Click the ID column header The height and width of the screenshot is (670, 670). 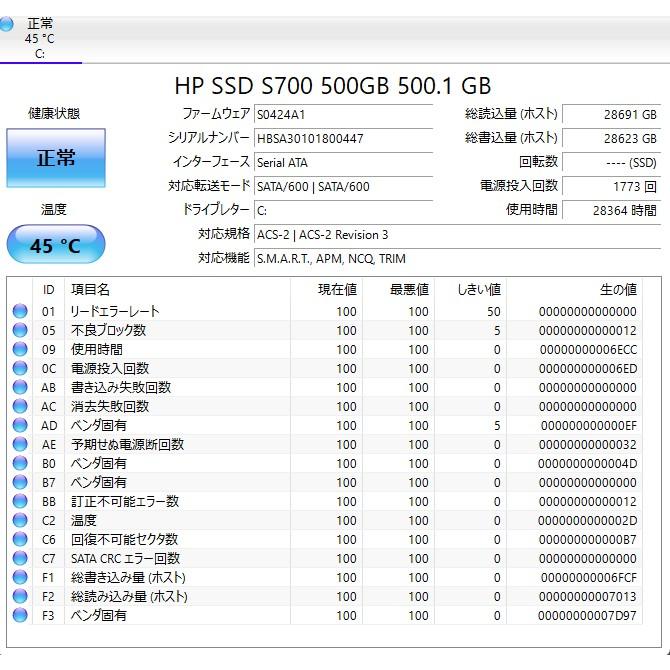[x=49, y=290]
